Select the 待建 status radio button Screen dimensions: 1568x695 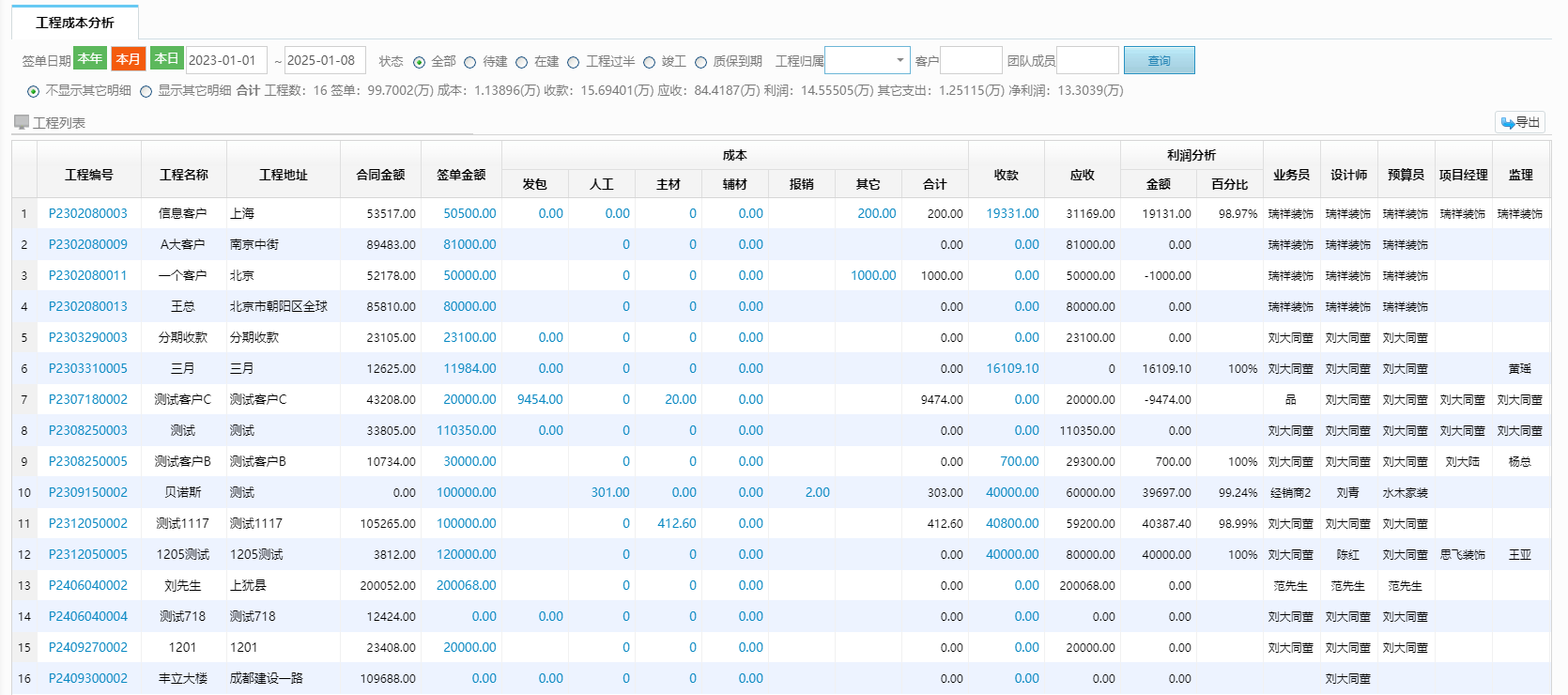[470, 62]
